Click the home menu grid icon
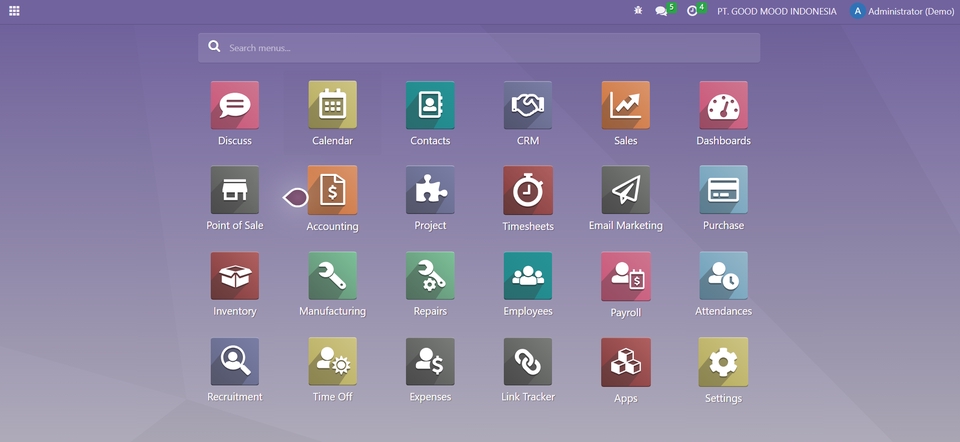The height and width of the screenshot is (442, 960). coord(14,11)
